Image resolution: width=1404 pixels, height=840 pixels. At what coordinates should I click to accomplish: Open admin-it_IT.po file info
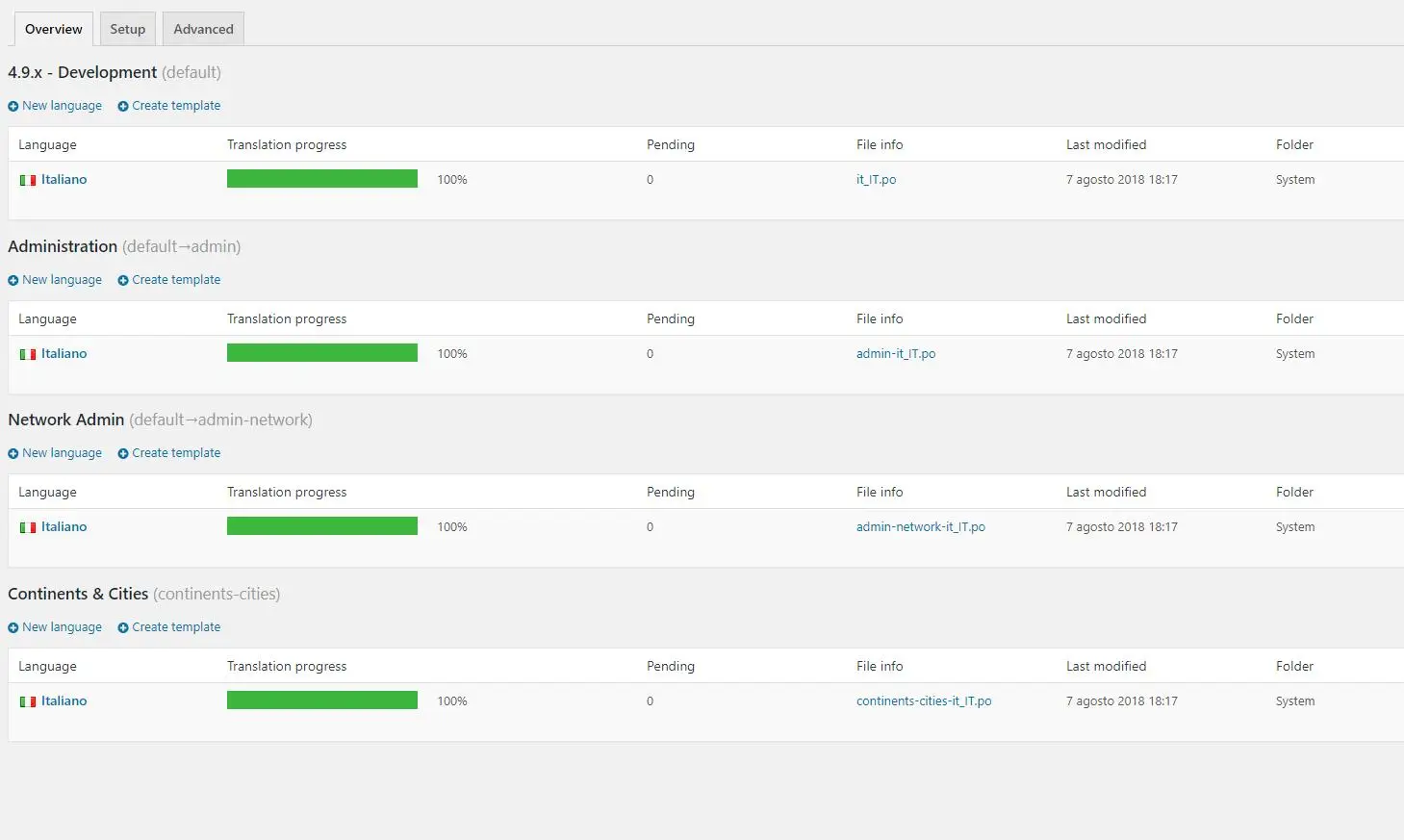coord(896,354)
